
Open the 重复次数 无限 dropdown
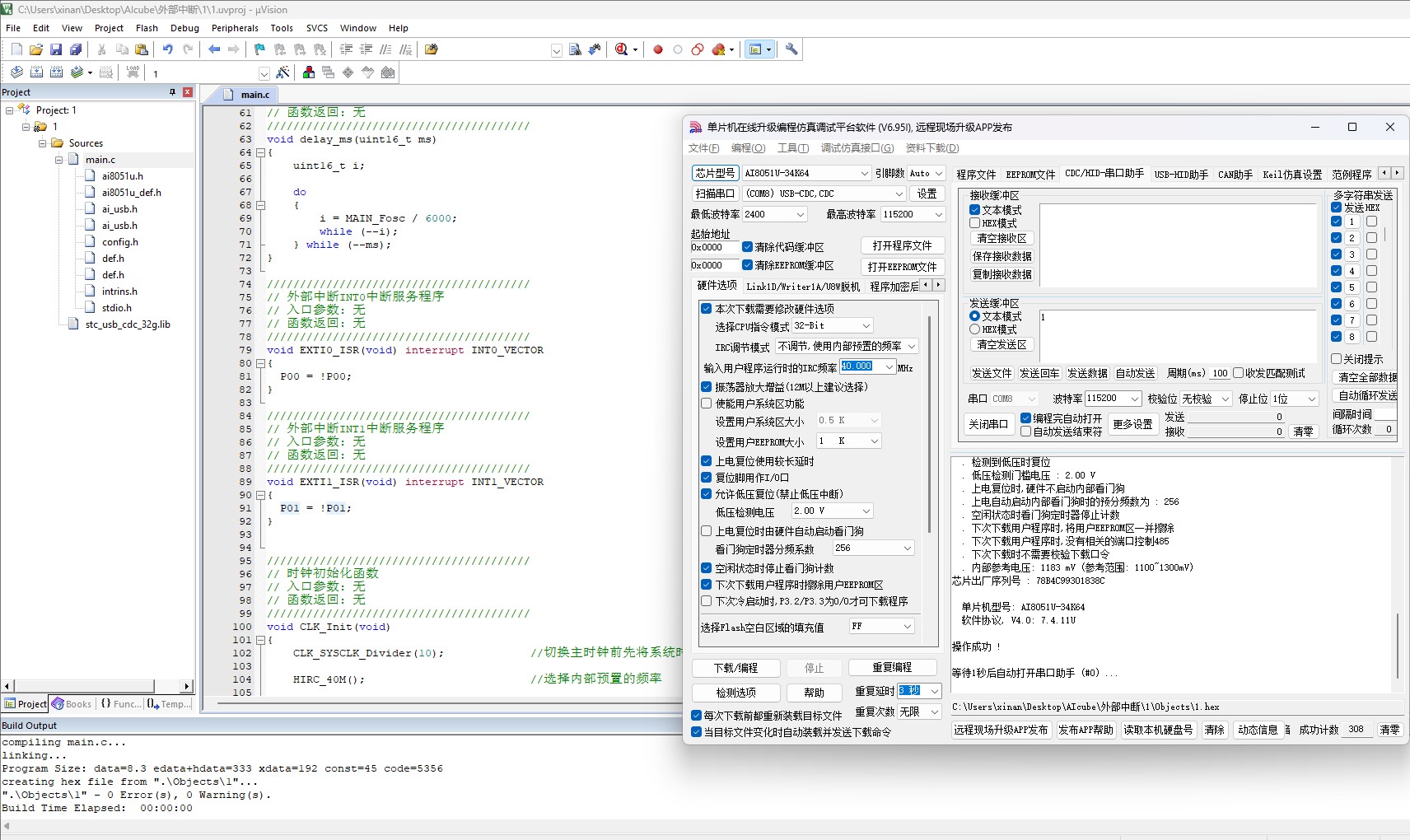click(919, 712)
